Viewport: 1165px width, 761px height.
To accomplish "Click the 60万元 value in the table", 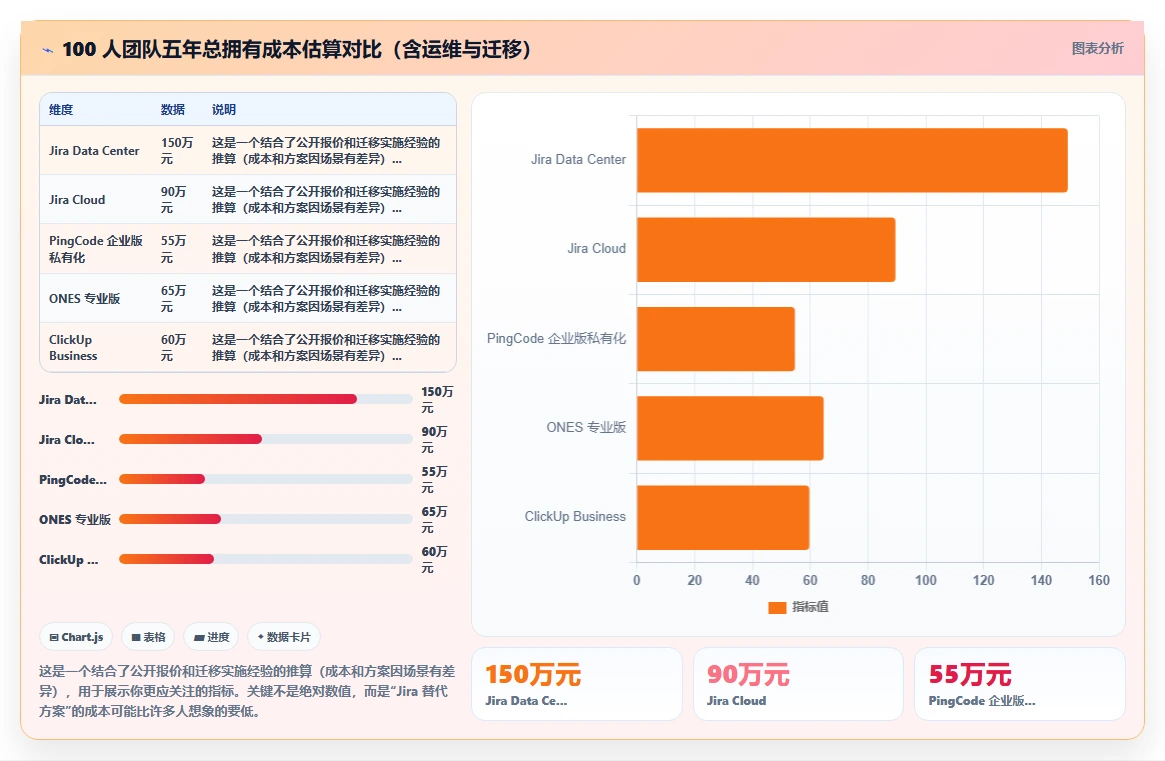I will point(174,348).
